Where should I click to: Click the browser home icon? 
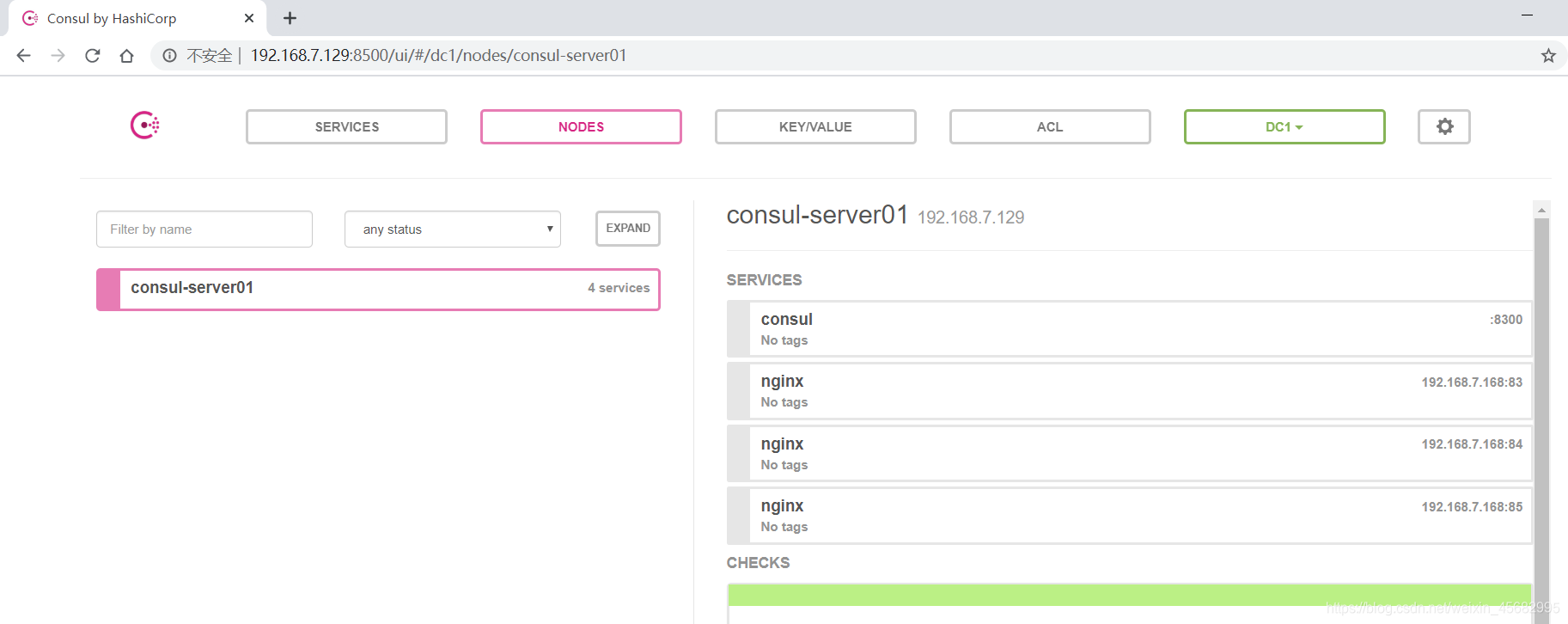pos(126,56)
